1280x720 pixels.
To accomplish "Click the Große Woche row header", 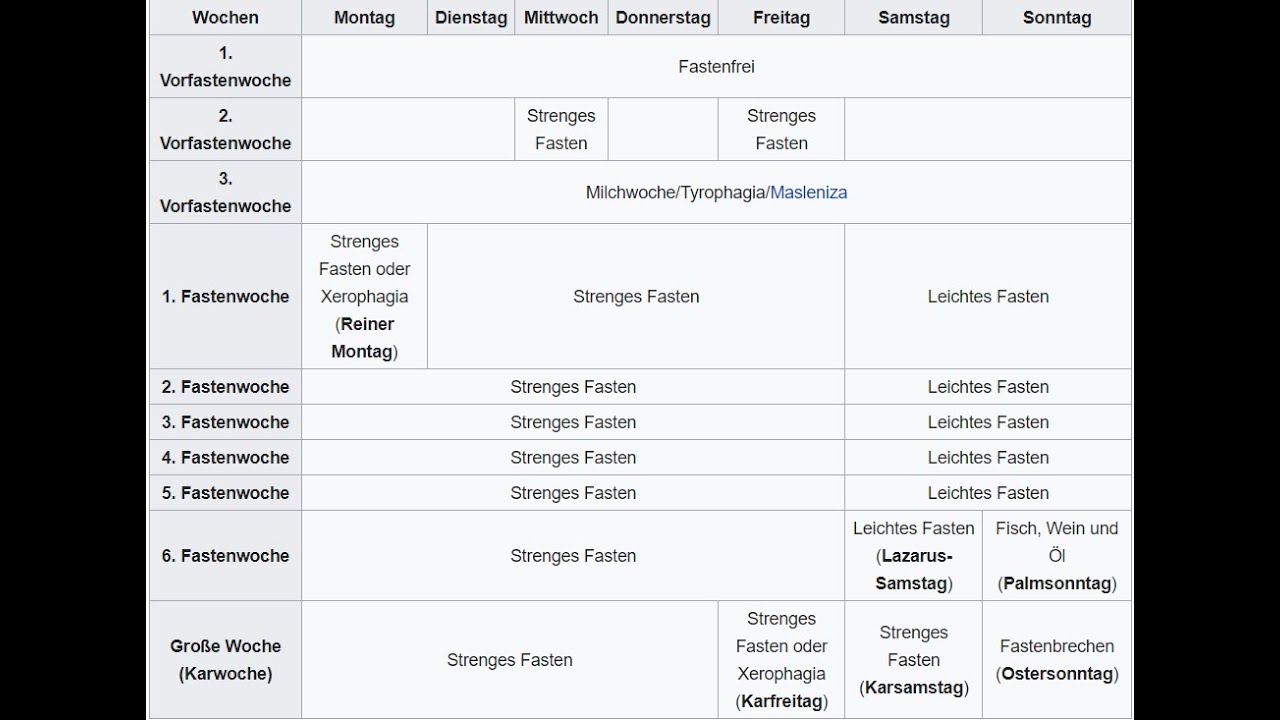I will (225, 660).
